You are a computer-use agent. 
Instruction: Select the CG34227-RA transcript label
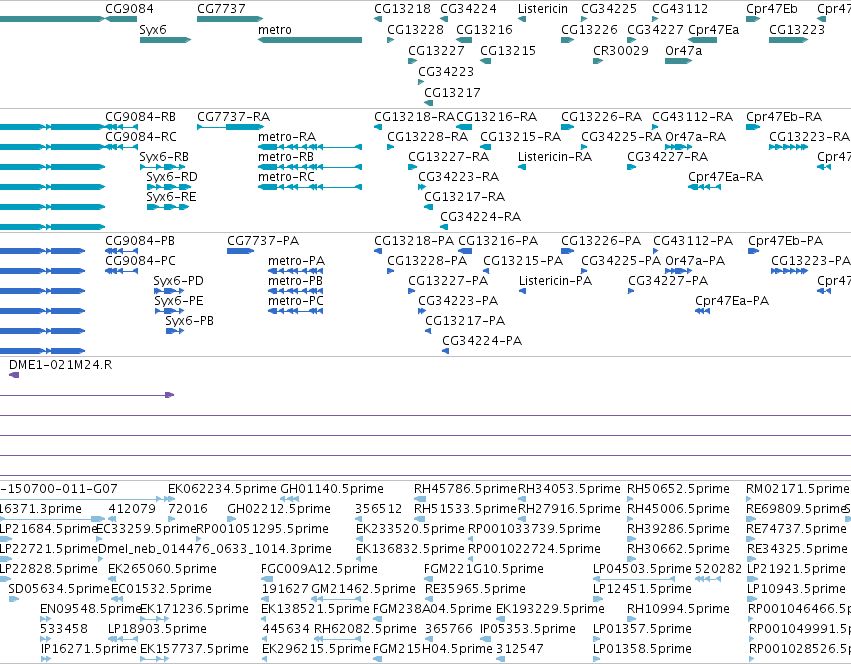(x=668, y=157)
